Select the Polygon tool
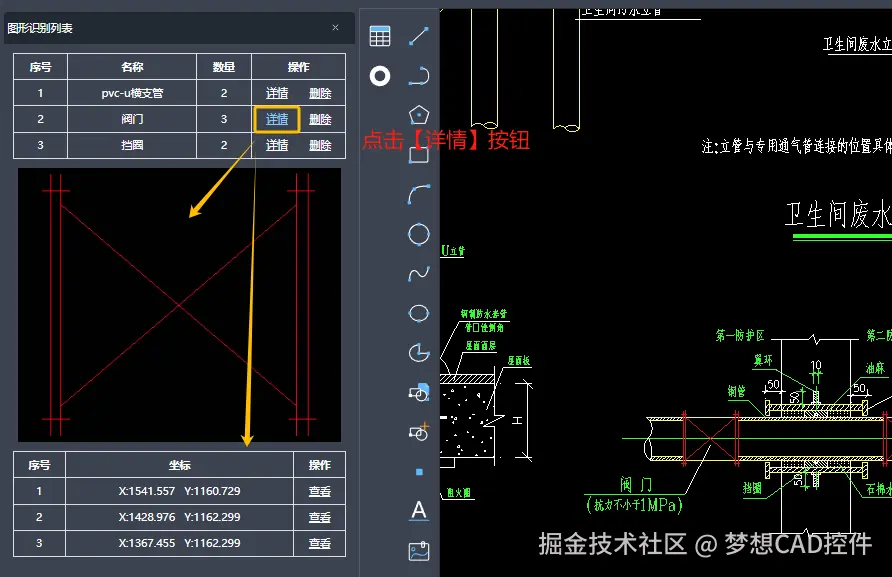892x577 pixels. [419, 115]
